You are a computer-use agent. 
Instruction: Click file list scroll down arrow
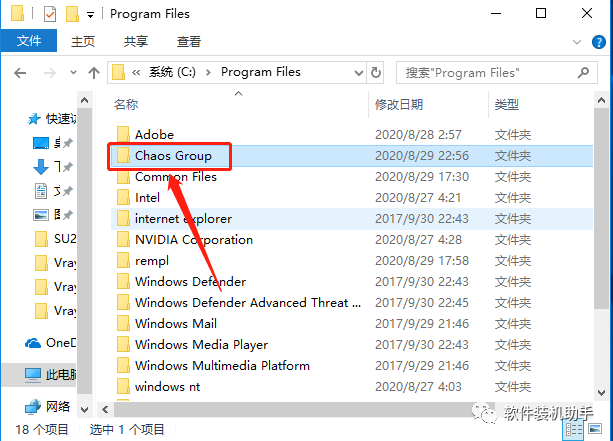click(x=601, y=393)
